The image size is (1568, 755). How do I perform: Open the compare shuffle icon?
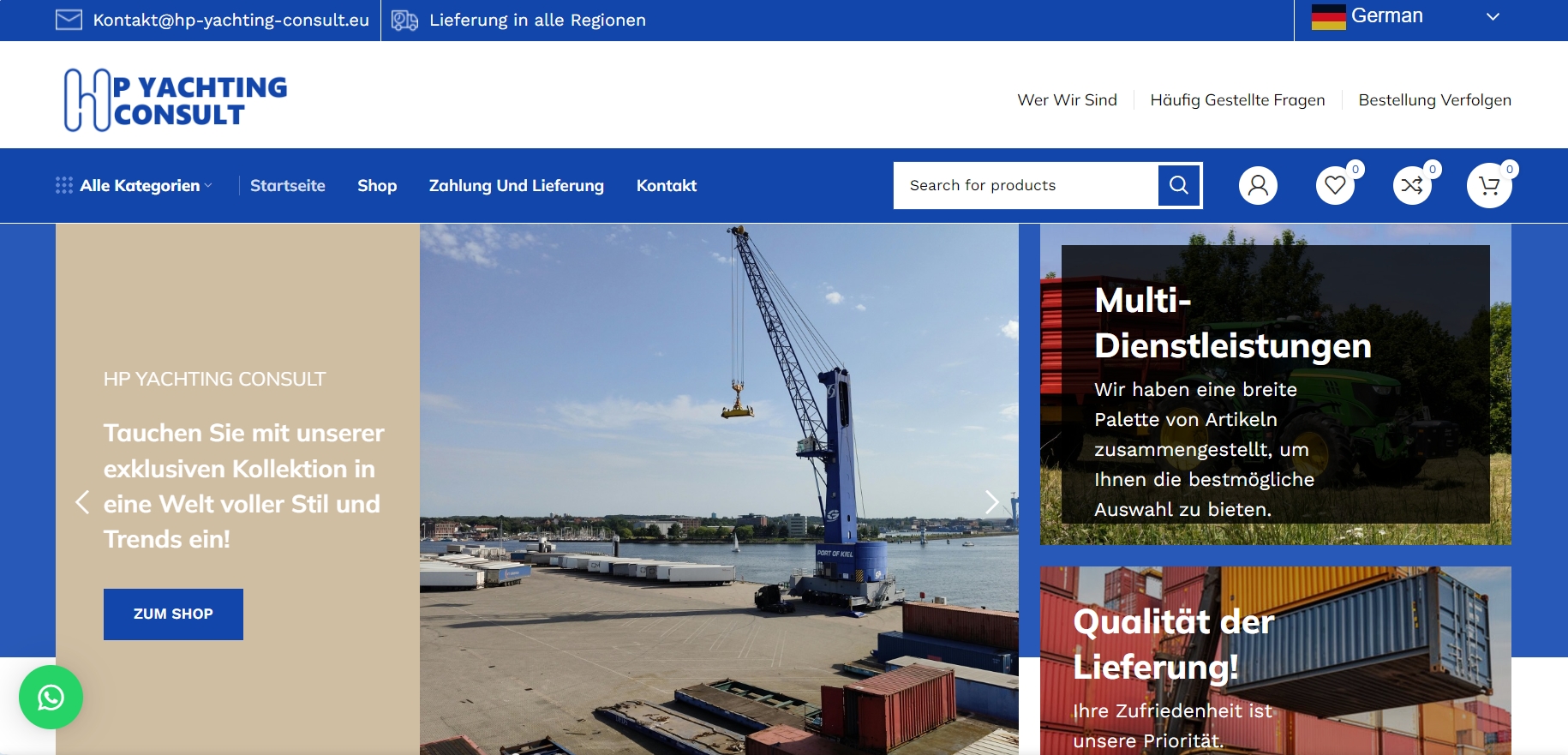click(1412, 185)
